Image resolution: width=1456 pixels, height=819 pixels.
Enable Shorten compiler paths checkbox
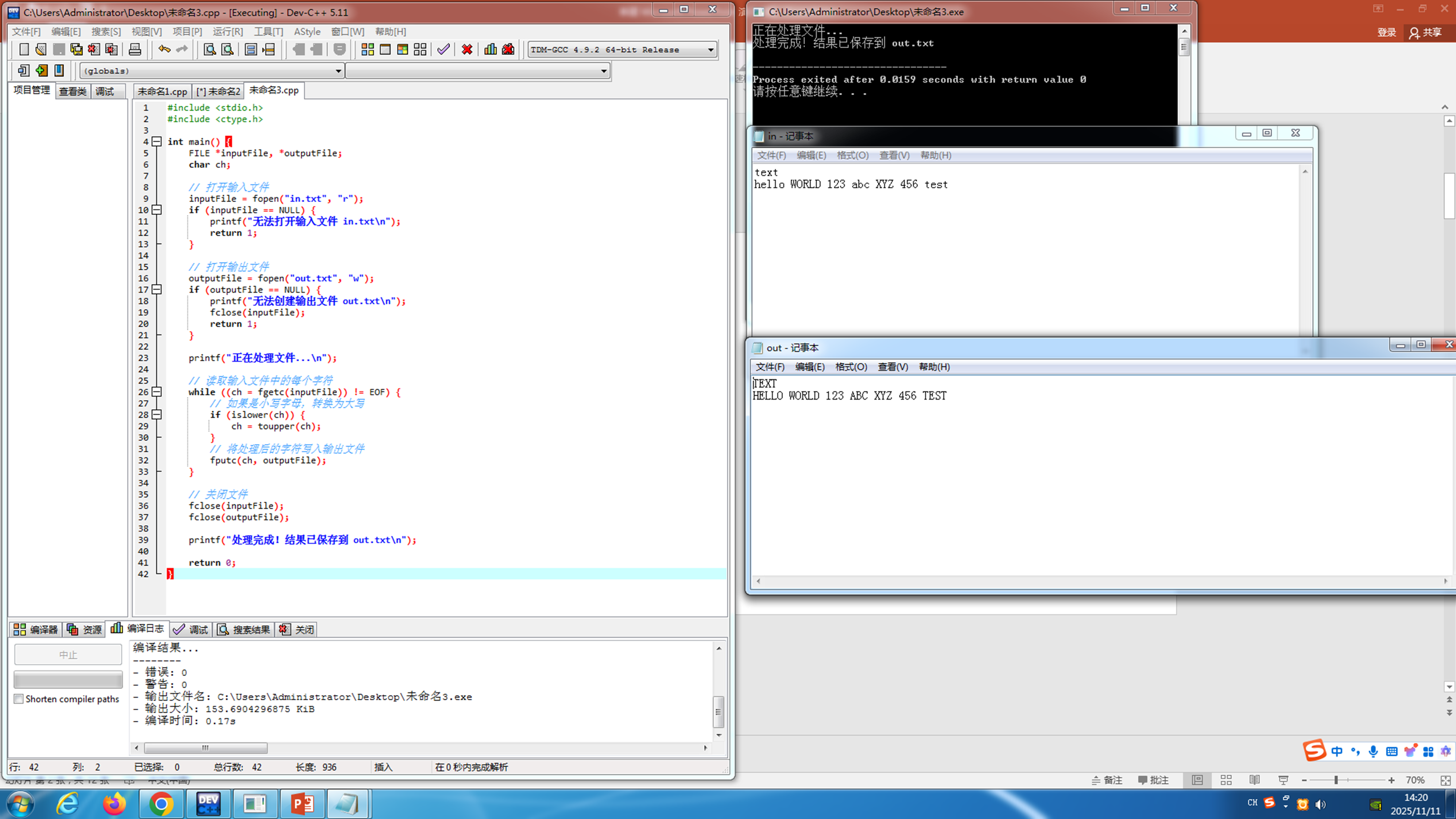coord(19,699)
